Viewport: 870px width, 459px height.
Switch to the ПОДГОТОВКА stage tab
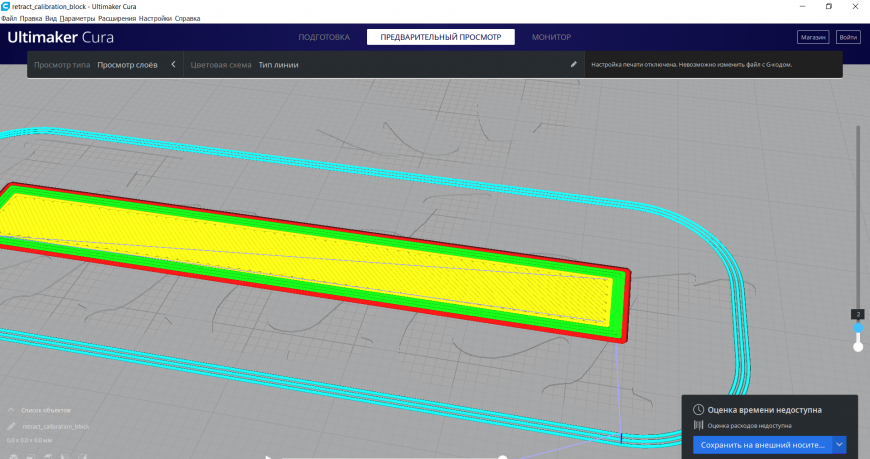click(x=324, y=37)
